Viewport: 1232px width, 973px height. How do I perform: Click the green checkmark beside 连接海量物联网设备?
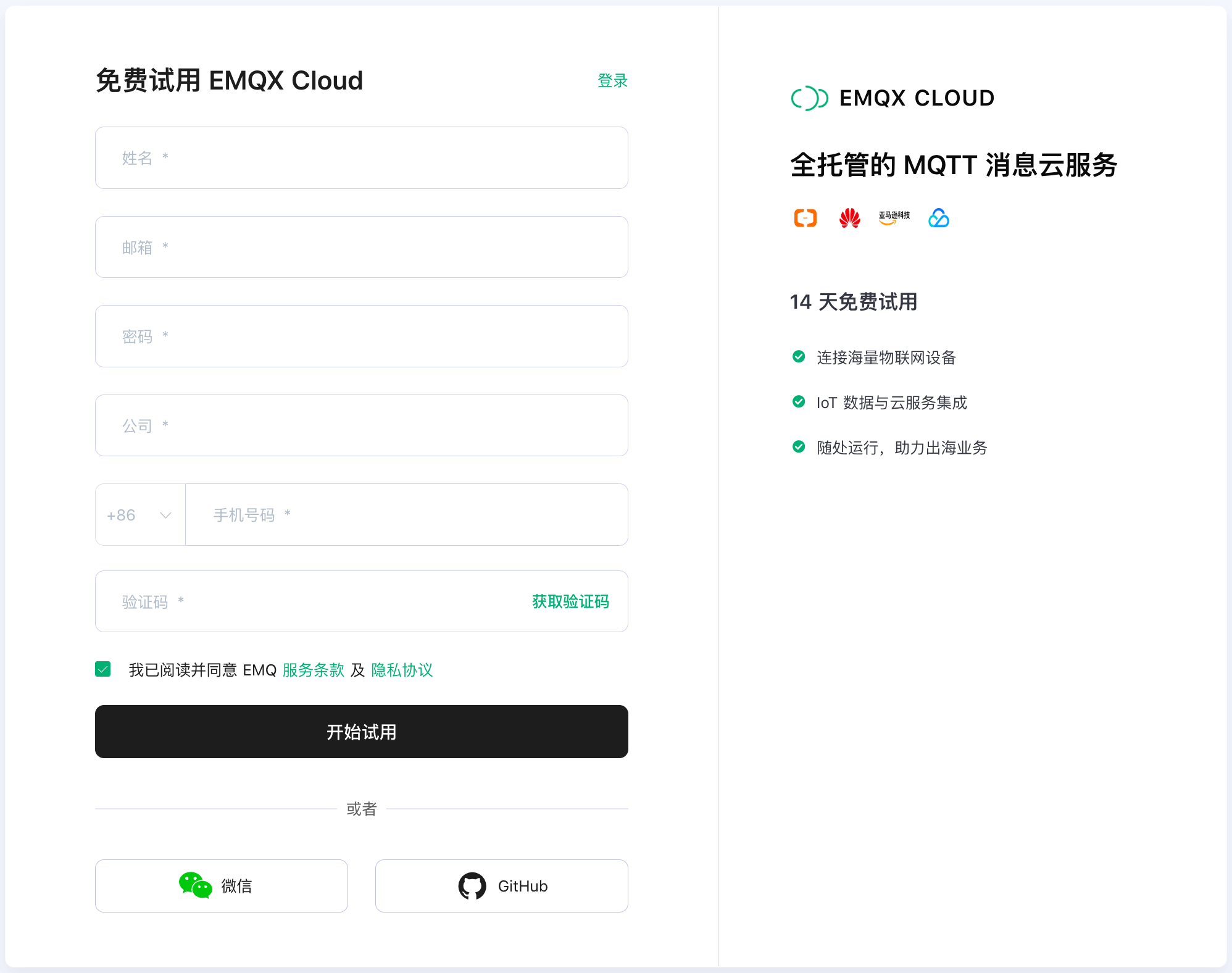tap(799, 357)
